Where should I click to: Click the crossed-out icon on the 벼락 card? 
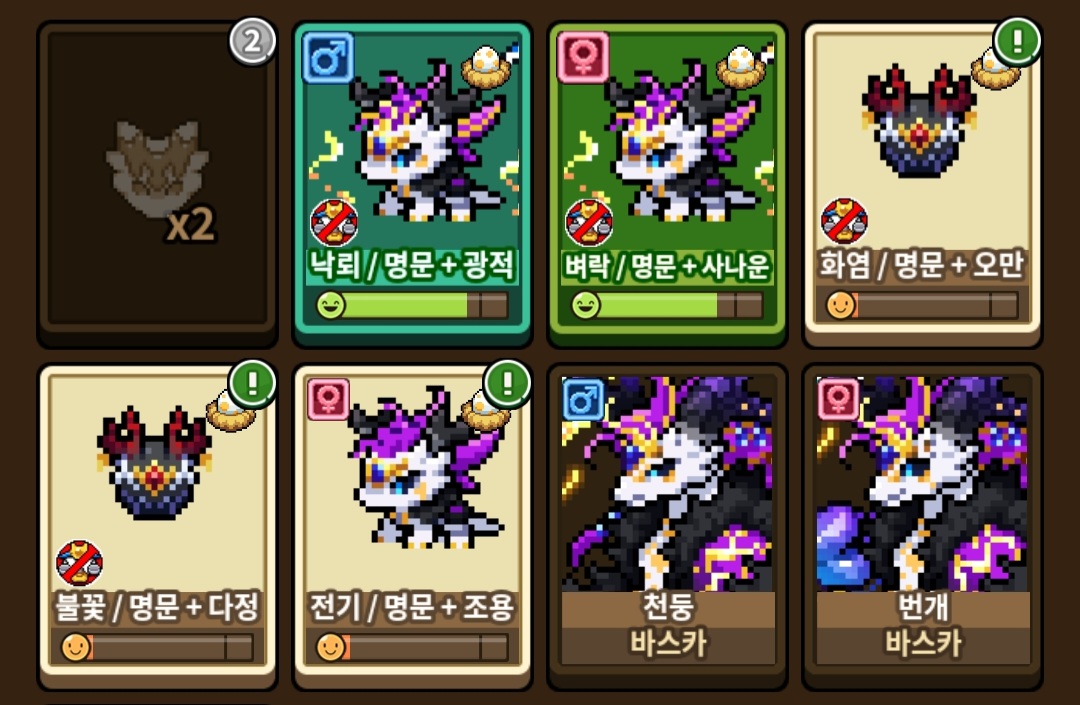(589, 222)
